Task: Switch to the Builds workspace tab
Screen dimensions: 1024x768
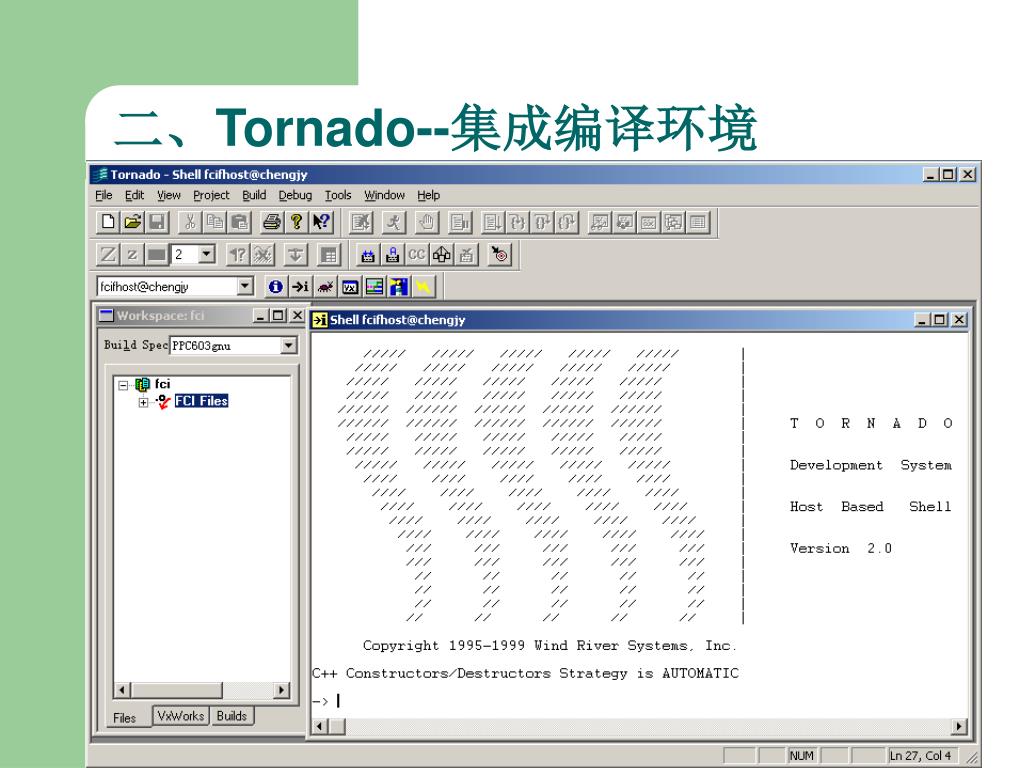Action: tap(232, 716)
